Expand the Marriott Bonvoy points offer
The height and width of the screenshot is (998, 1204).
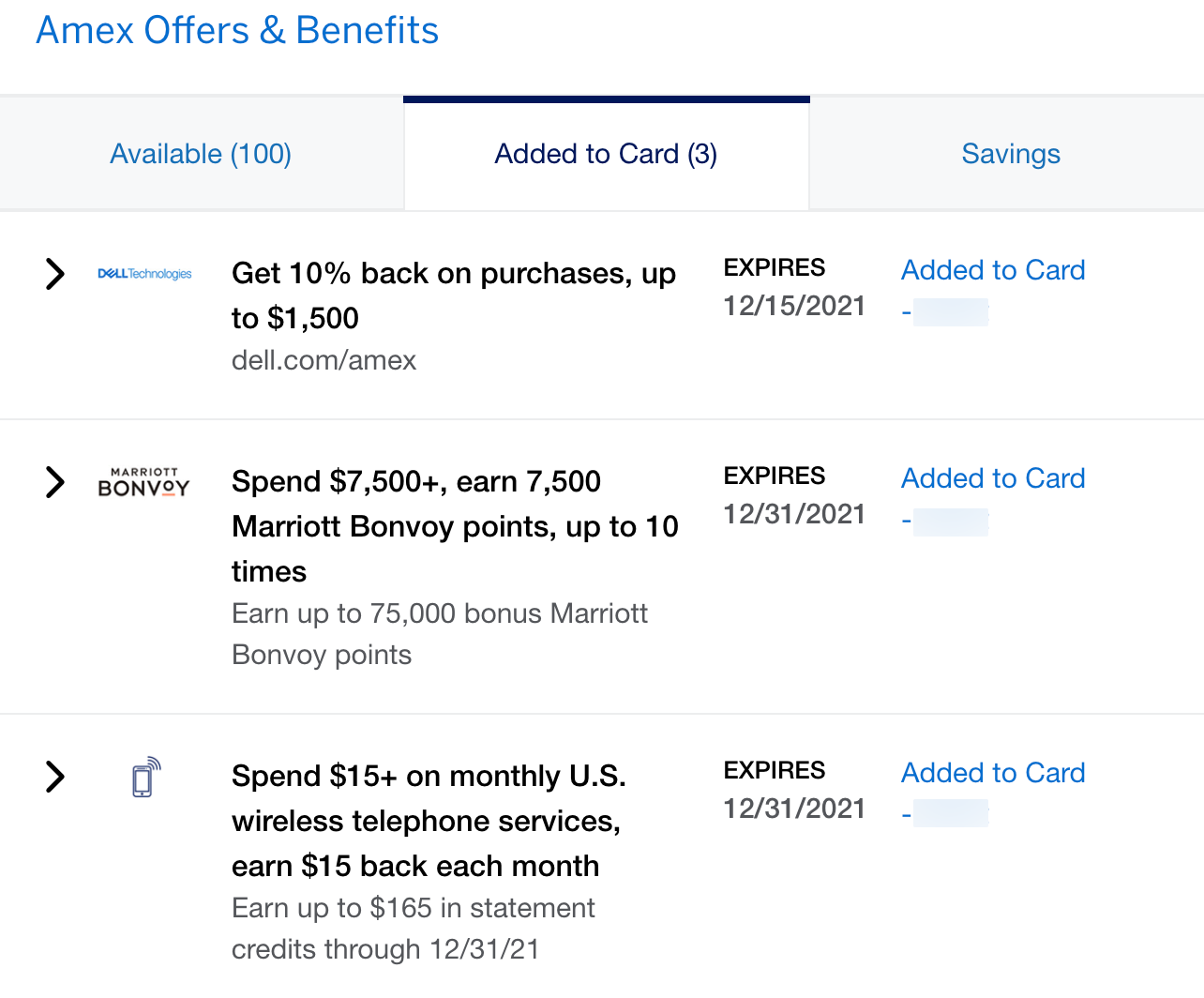coord(55,482)
